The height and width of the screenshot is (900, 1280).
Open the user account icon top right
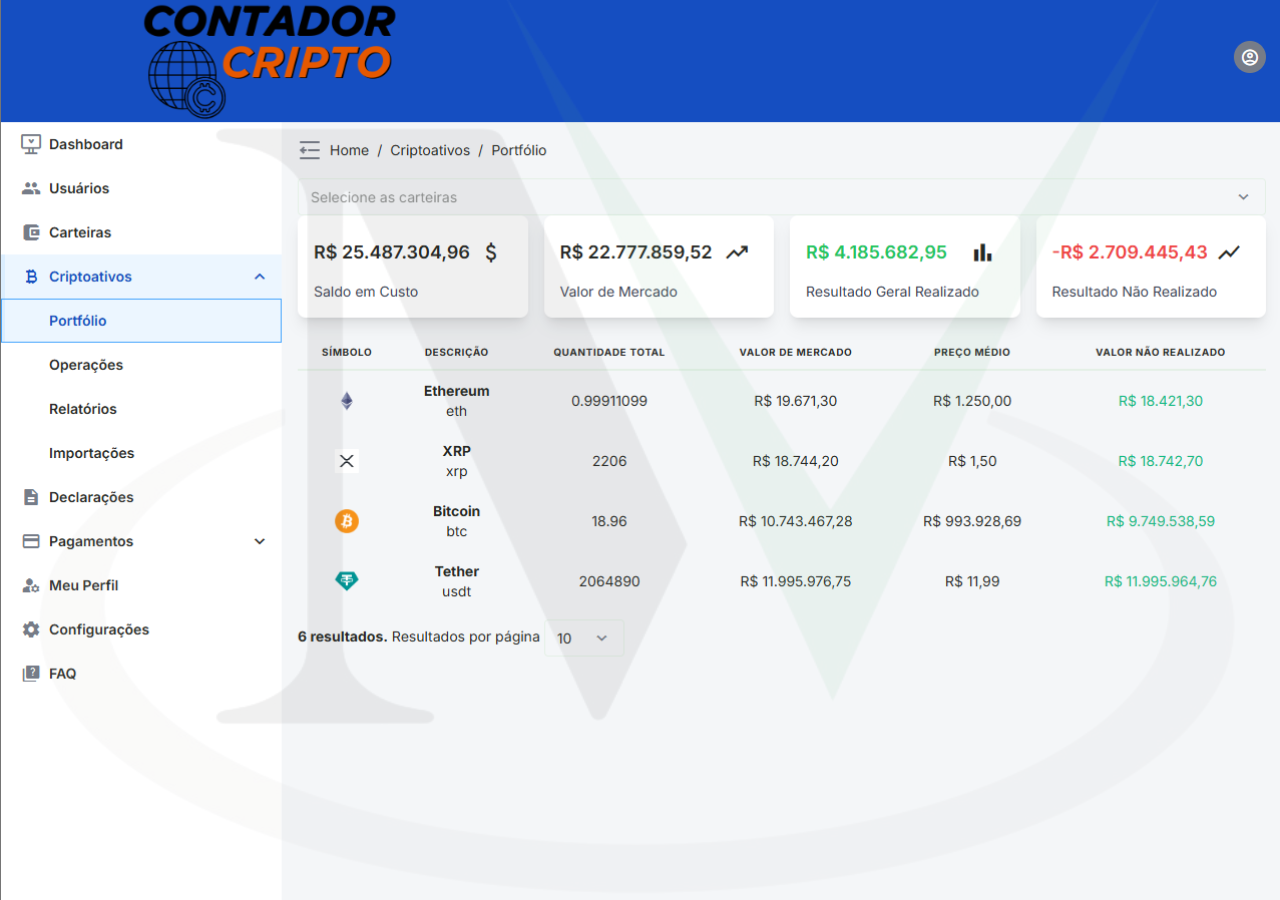(x=1249, y=57)
